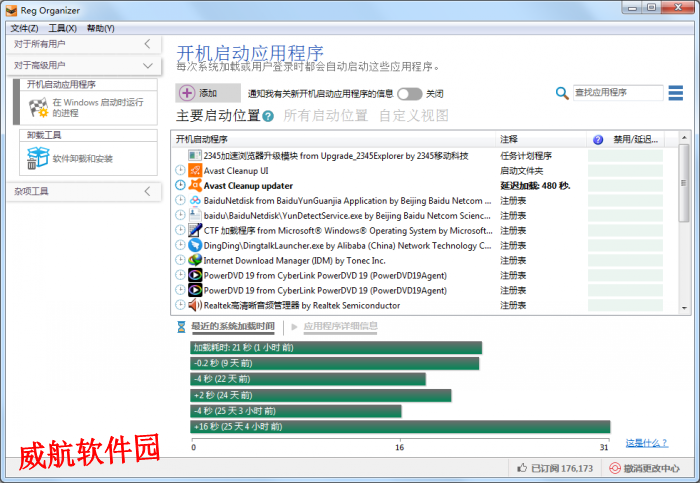Click the 添加 (add) plus button
Image resolution: width=700 pixels, height=483 pixels.
coord(187,93)
